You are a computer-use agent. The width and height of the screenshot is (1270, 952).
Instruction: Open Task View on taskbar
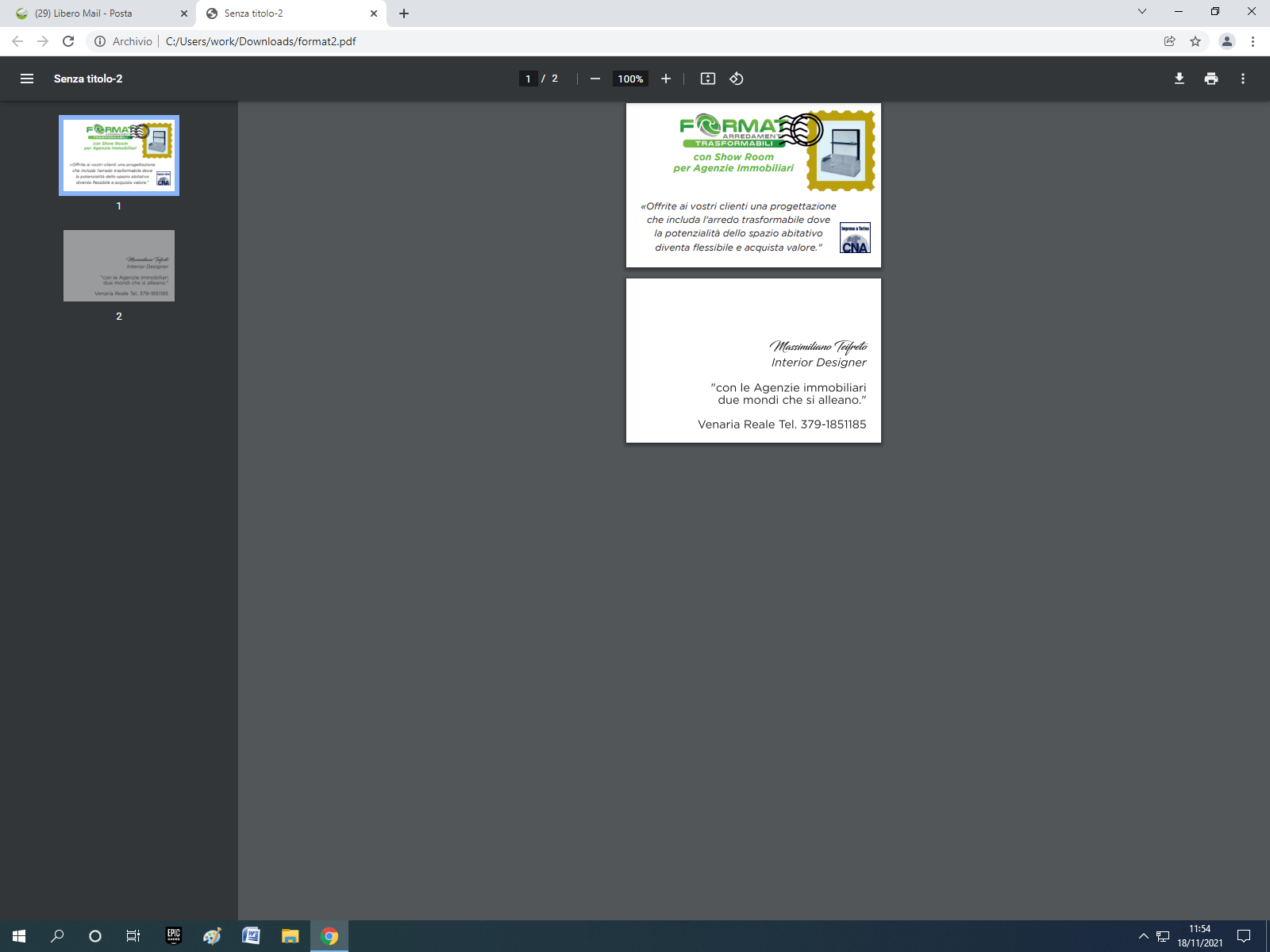(x=133, y=936)
